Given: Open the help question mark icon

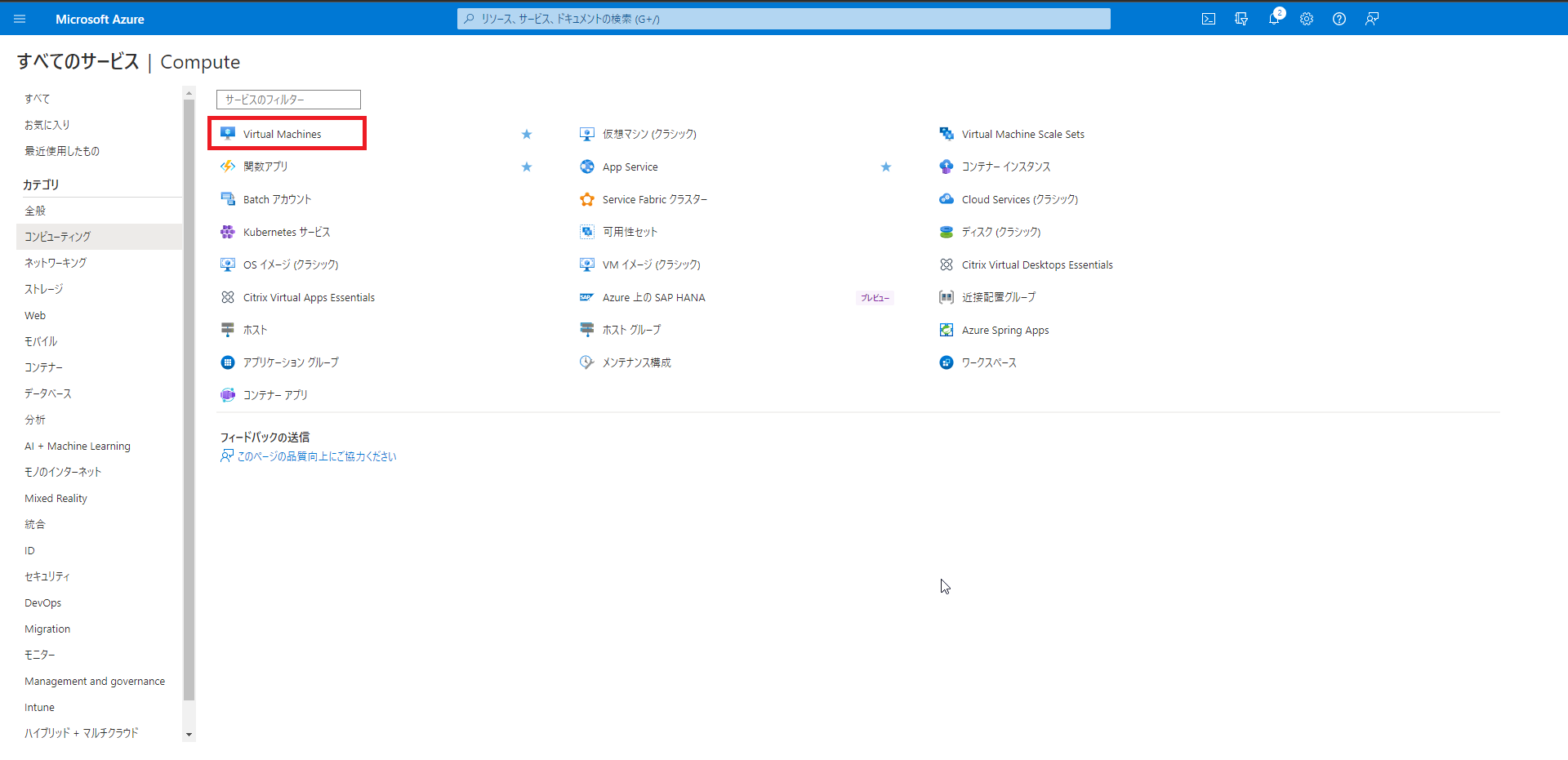Looking at the screenshot, I should pos(1339,19).
